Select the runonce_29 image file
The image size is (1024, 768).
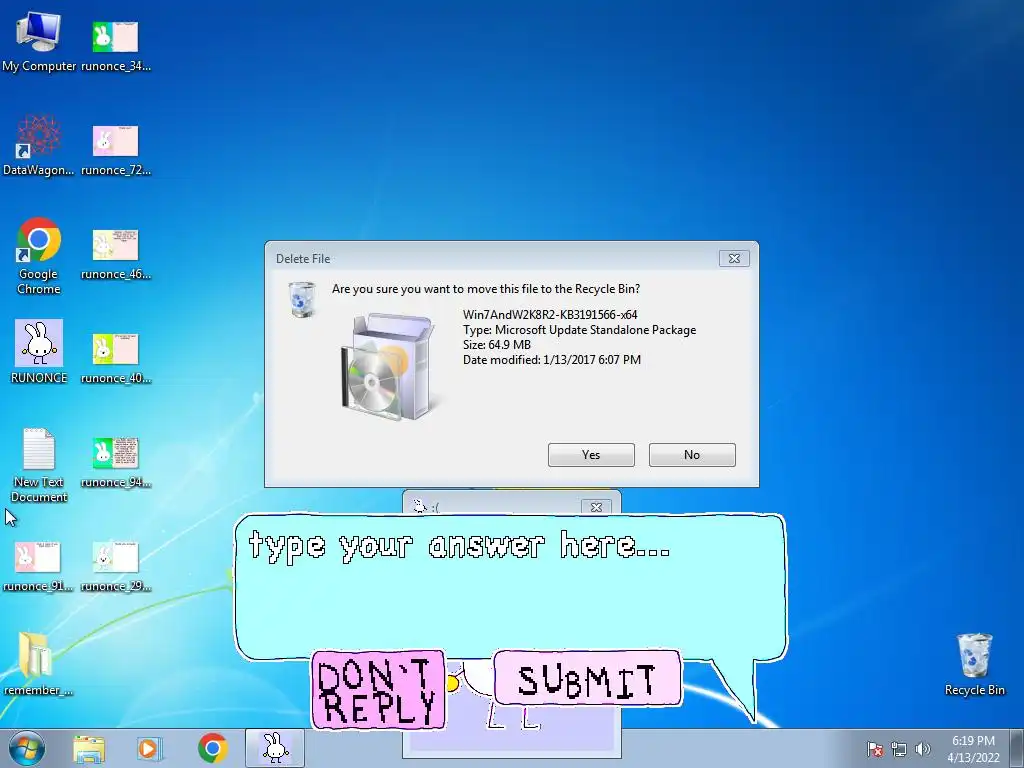coord(116,566)
